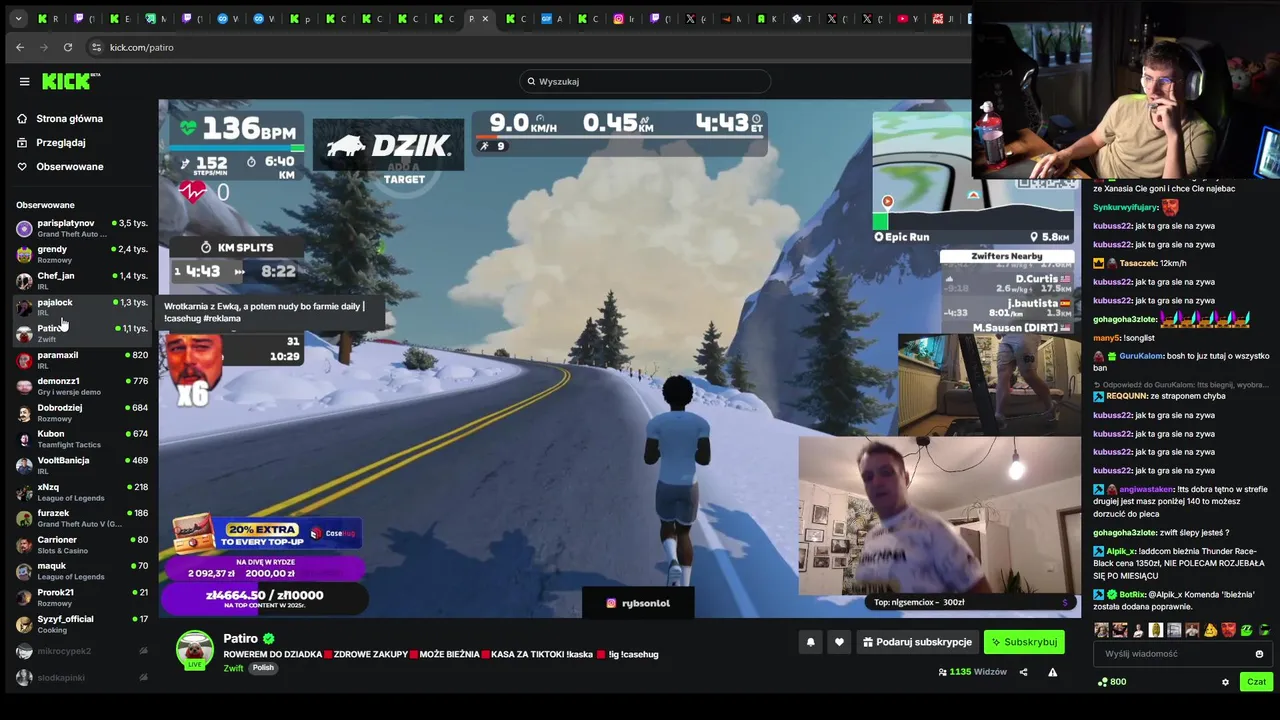Screen dimensions: 1280x720
Task: Insert the yellow blob quick emote
Action: [x=1210, y=630]
